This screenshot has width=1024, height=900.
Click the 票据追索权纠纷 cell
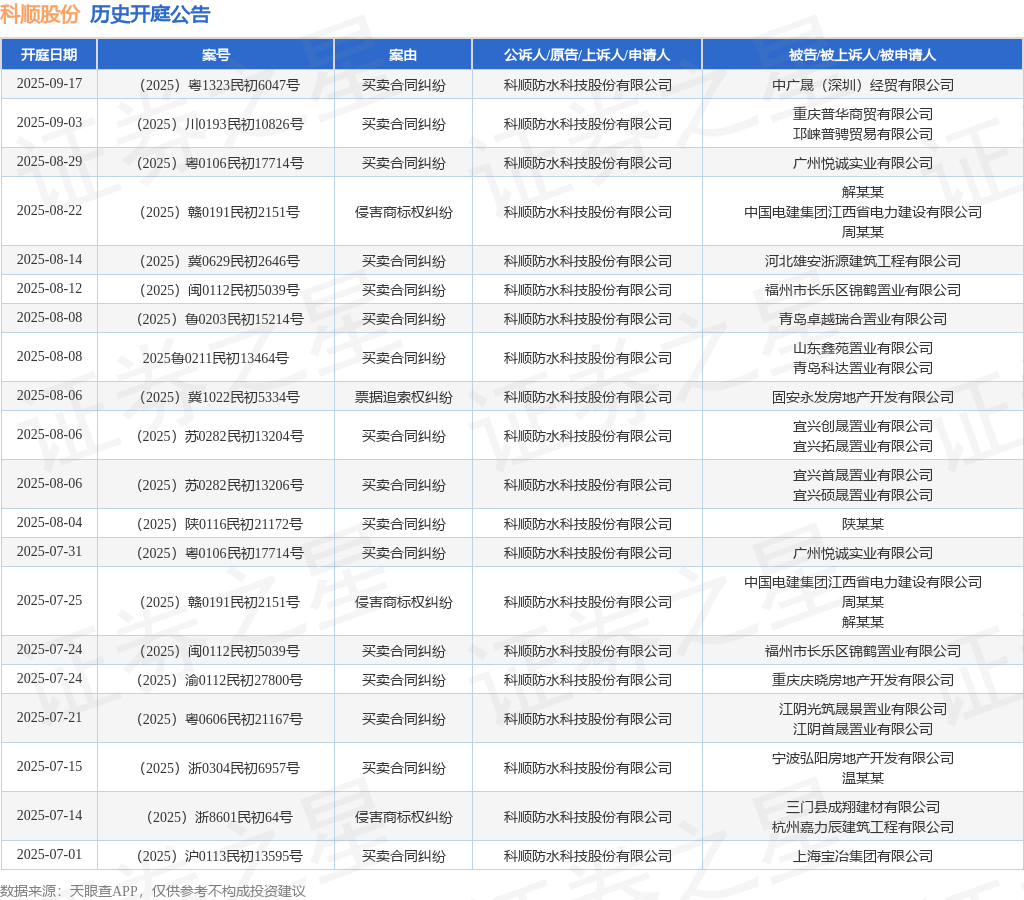tap(403, 397)
